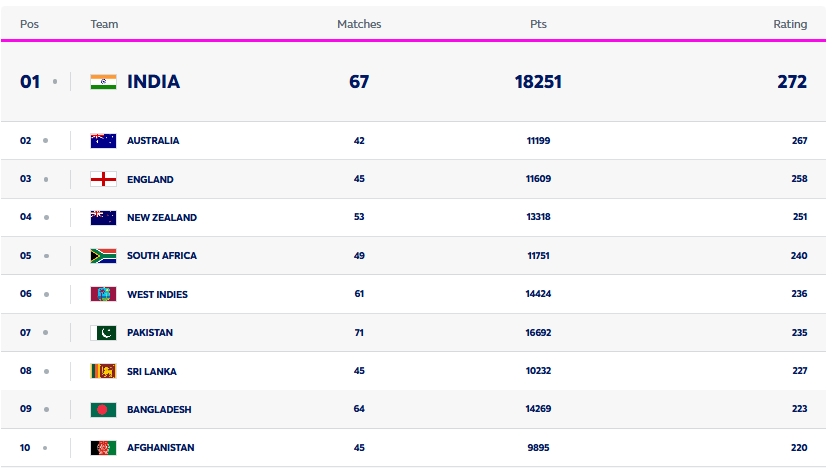Click the Pts column header
This screenshot has width=829, height=468.
coord(538,24)
